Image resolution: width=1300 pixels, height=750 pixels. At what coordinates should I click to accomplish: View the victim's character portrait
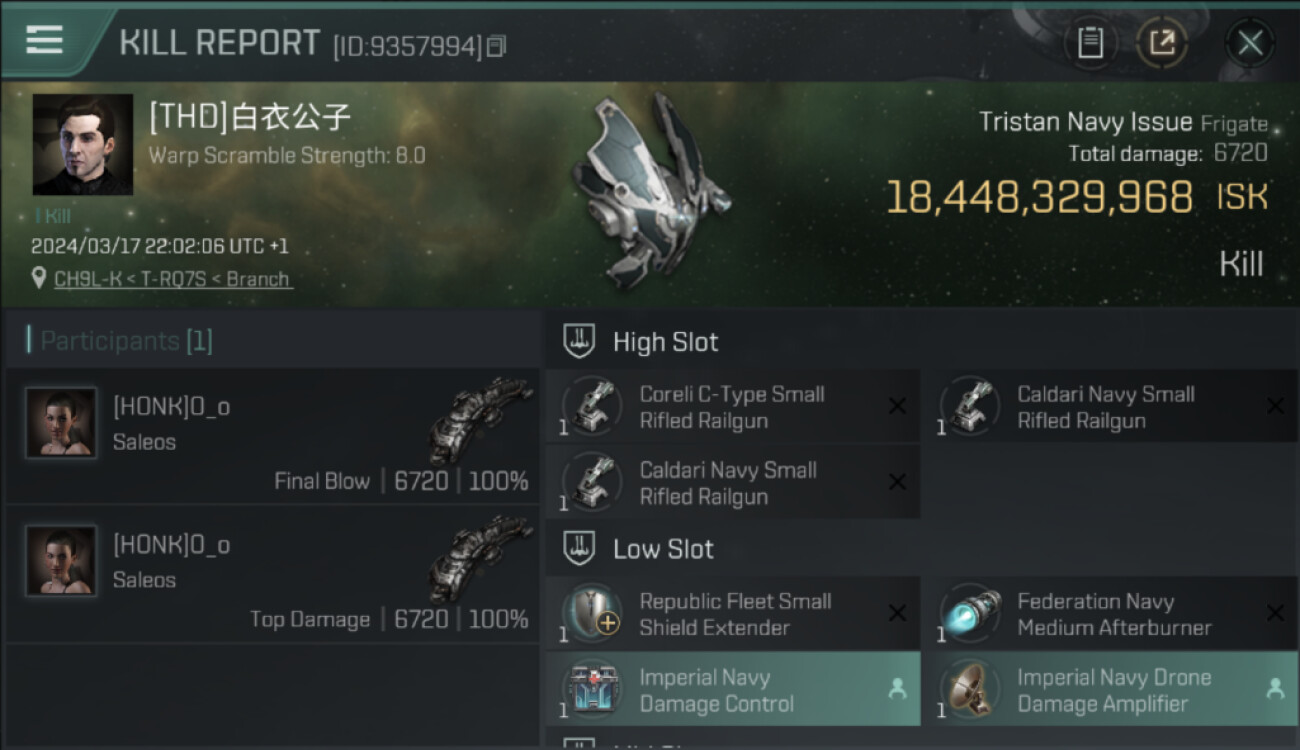(83, 144)
